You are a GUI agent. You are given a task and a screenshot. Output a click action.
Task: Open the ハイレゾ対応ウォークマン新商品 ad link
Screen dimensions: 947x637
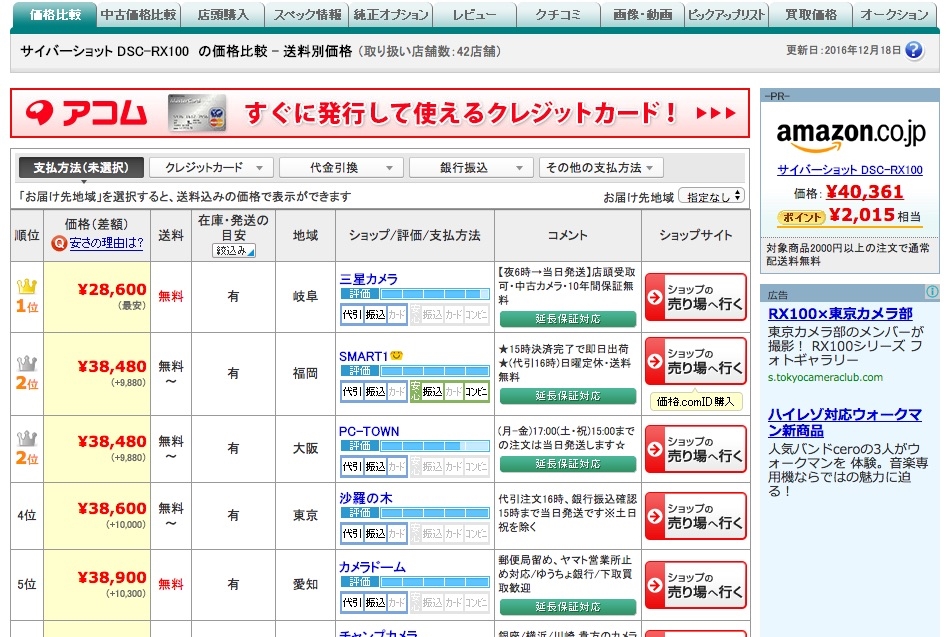pyautogui.click(x=844, y=422)
